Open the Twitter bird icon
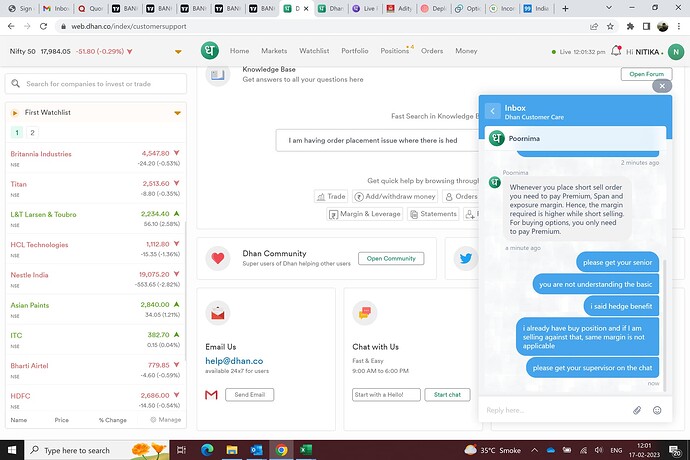The height and width of the screenshot is (460, 690). [x=466, y=258]
